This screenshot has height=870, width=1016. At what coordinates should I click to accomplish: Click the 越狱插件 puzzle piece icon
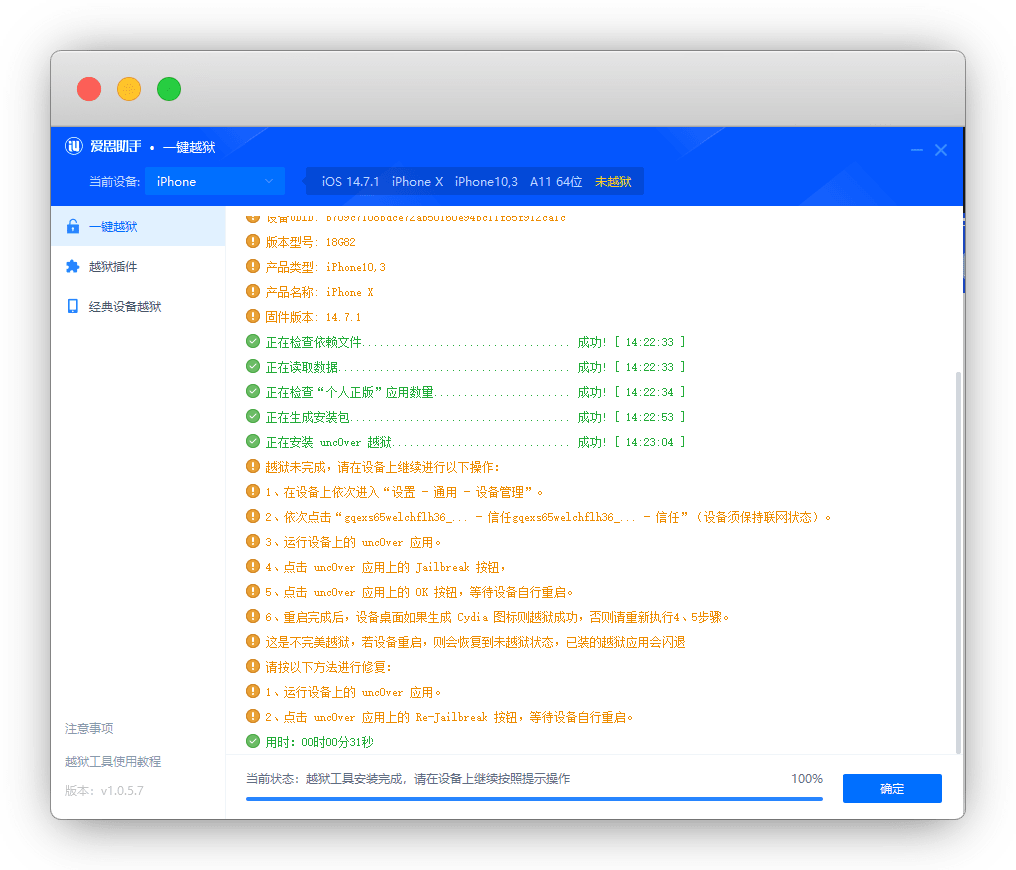tap(73, 266)
